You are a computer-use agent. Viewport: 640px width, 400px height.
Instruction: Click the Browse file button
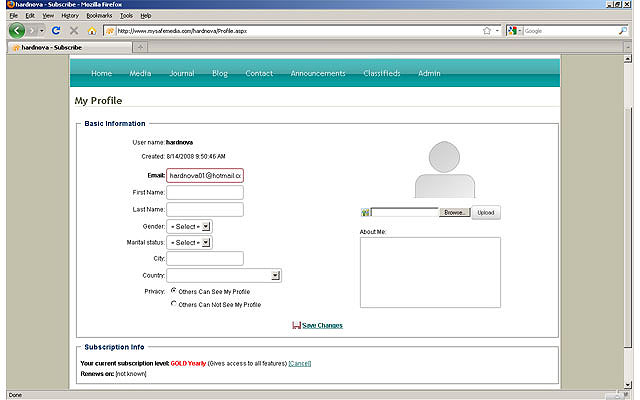(454, 213)
